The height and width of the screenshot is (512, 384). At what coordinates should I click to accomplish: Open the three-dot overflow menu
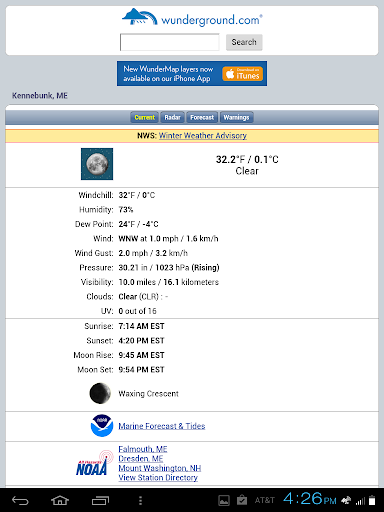click(x=140, y=500)
